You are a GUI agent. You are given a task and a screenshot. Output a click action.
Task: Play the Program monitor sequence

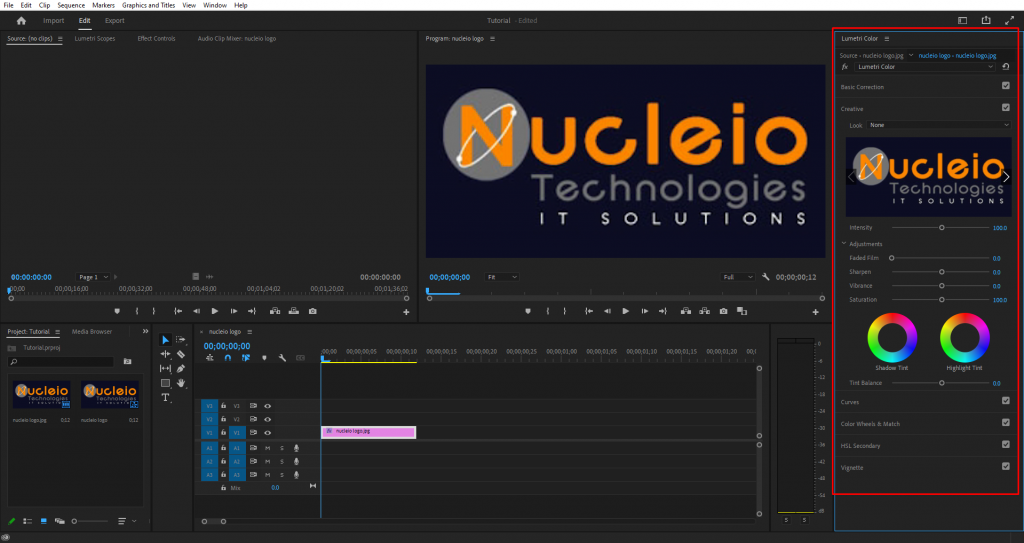(x=626, y=312)
